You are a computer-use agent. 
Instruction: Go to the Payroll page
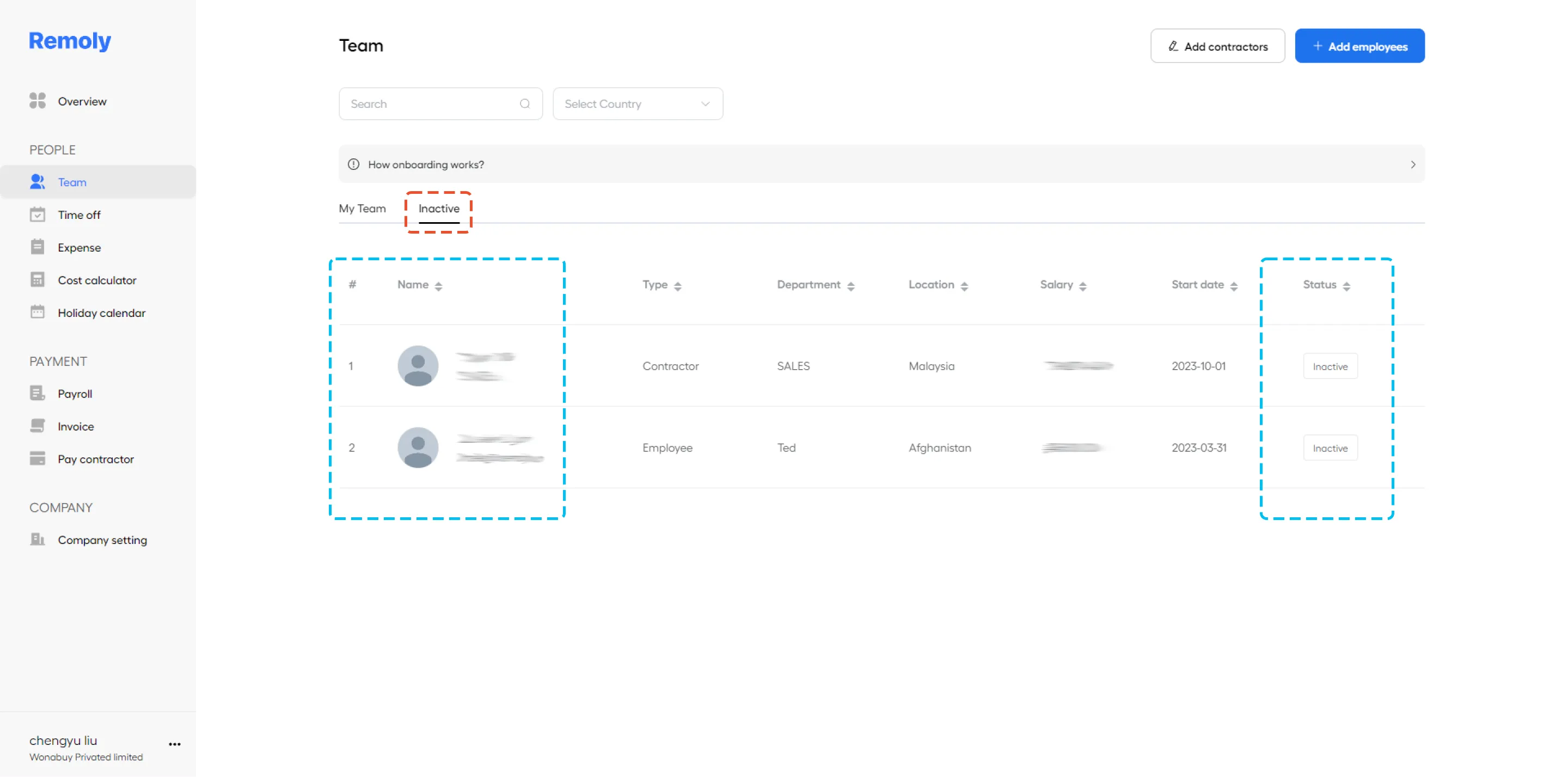(x=75, y=393)
